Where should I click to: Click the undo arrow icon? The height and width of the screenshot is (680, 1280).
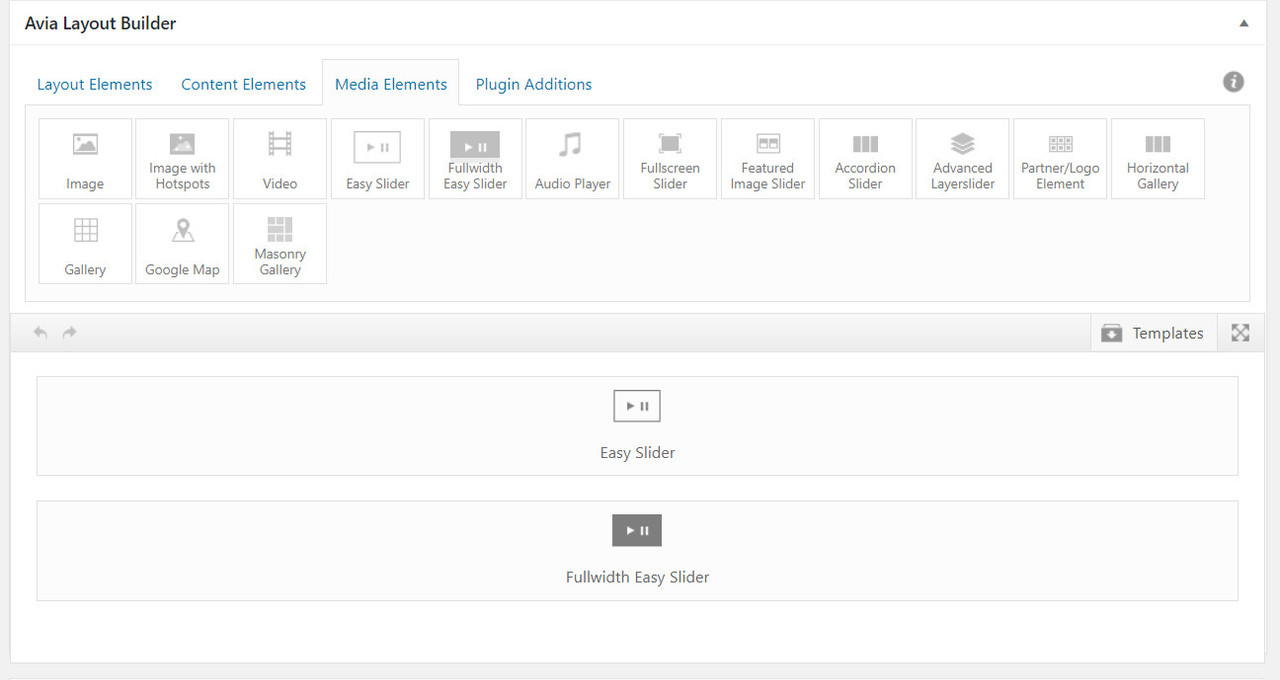[x=40, y=333]
